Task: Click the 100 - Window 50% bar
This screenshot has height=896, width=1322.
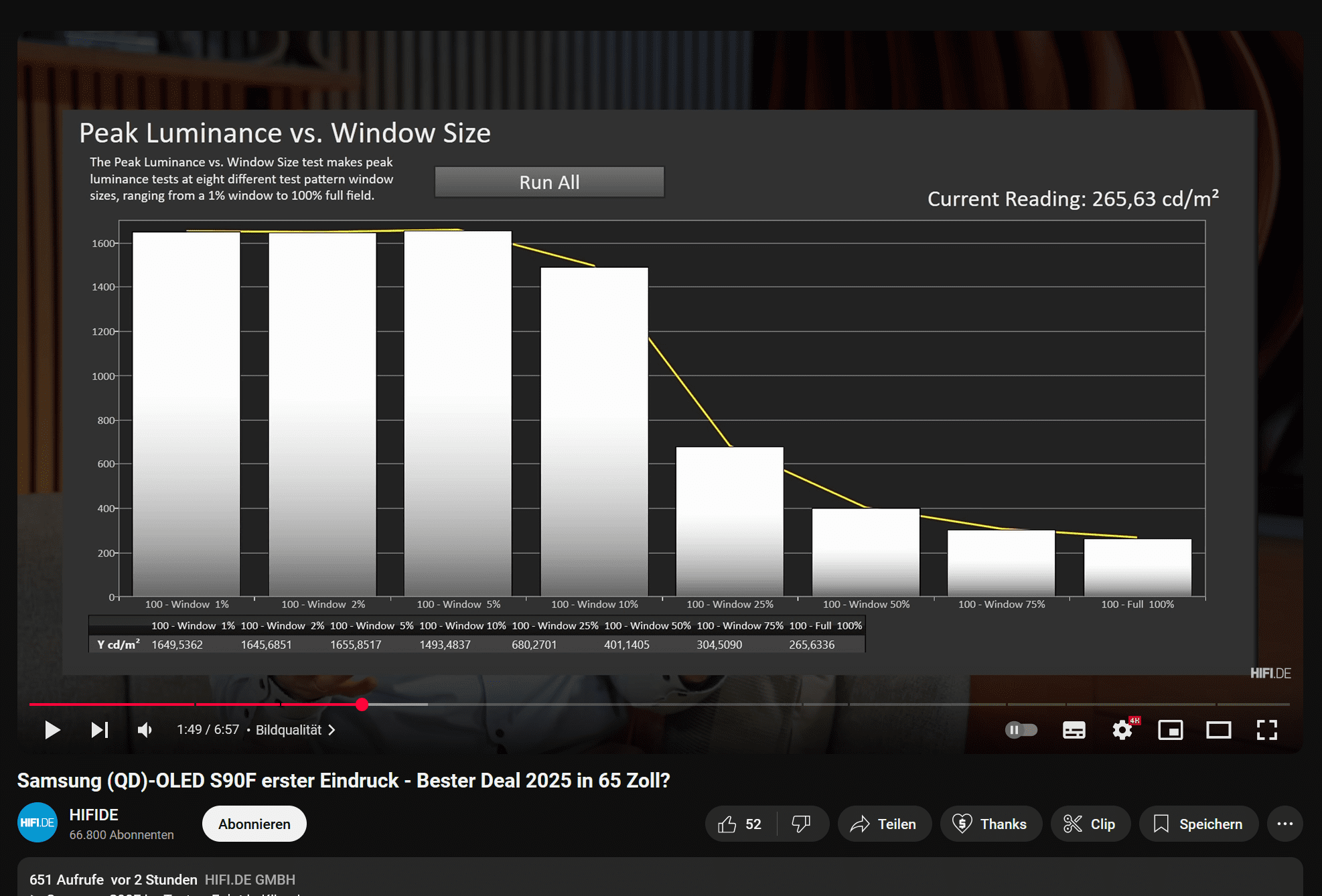Action: (x=866, y=552)
